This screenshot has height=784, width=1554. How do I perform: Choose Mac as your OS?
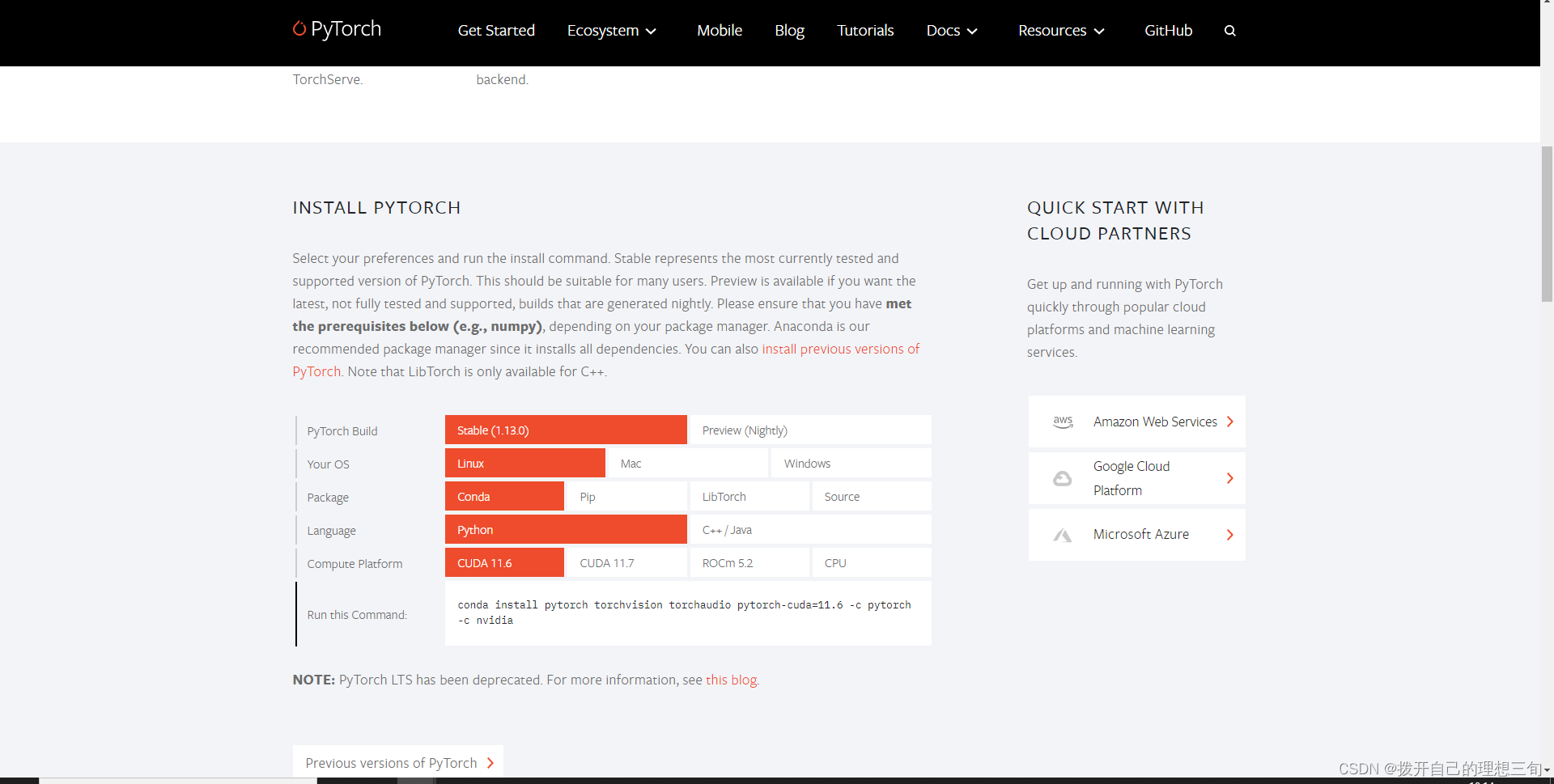pyautogui.click(x=688, y=464)
